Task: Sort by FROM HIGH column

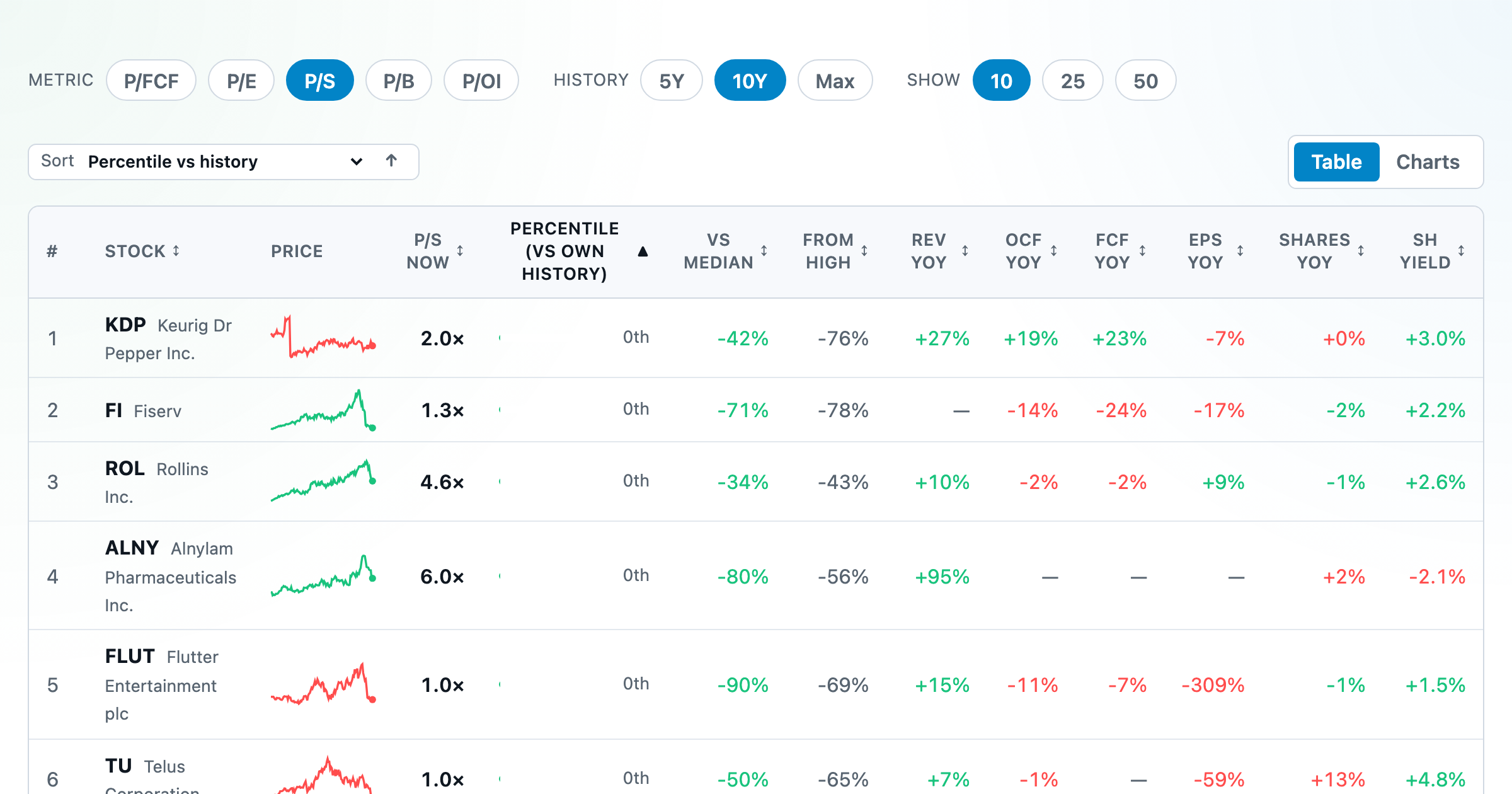Action: coord(835,251)
